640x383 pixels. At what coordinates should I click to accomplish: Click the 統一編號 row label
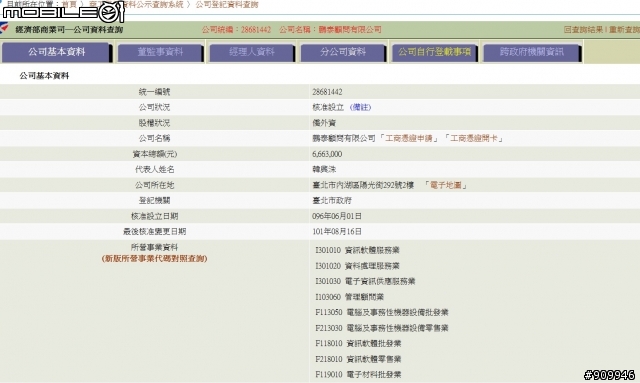tap(154, 92)
